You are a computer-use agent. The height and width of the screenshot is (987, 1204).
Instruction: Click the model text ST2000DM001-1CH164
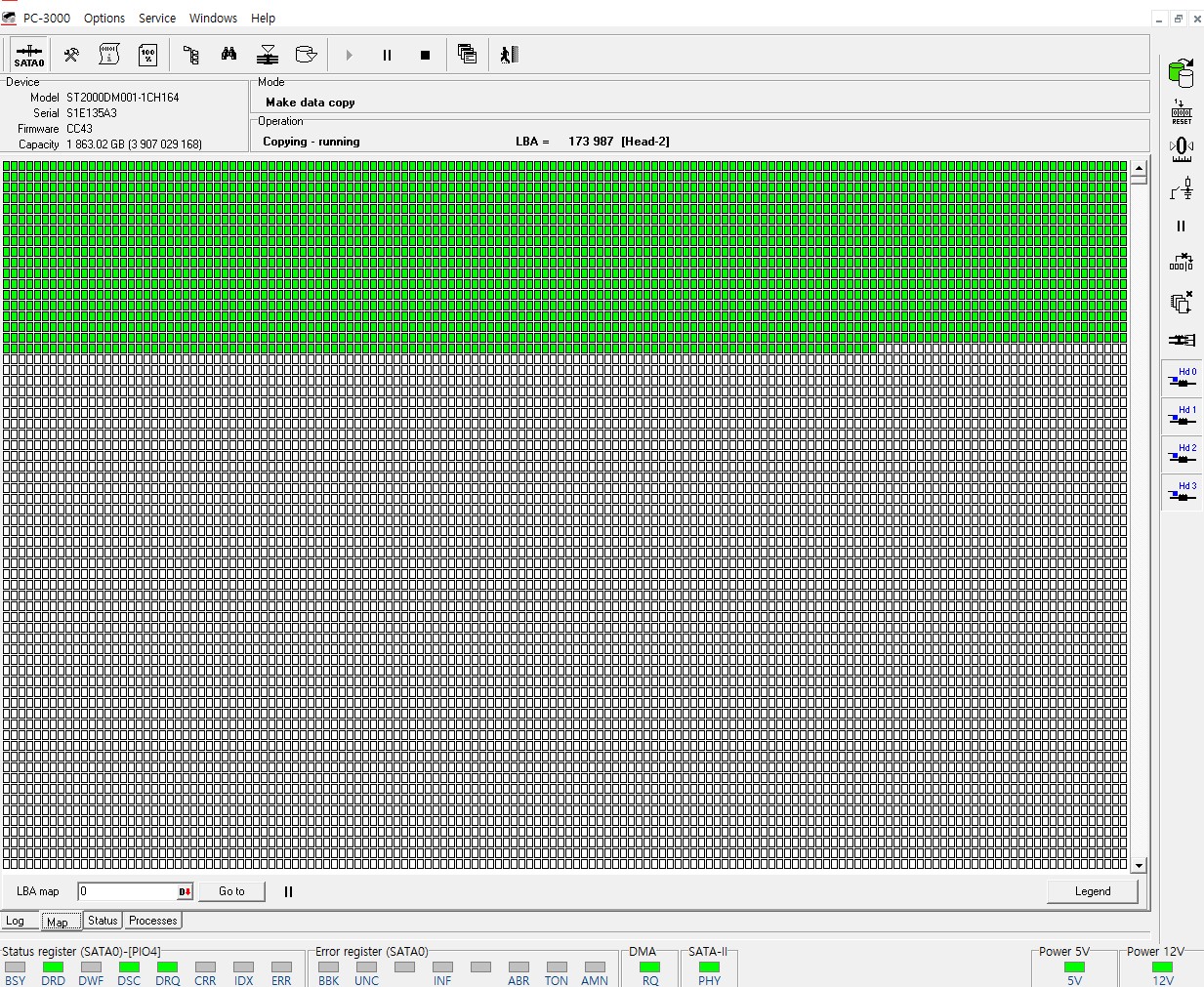[x=123, y=98]
